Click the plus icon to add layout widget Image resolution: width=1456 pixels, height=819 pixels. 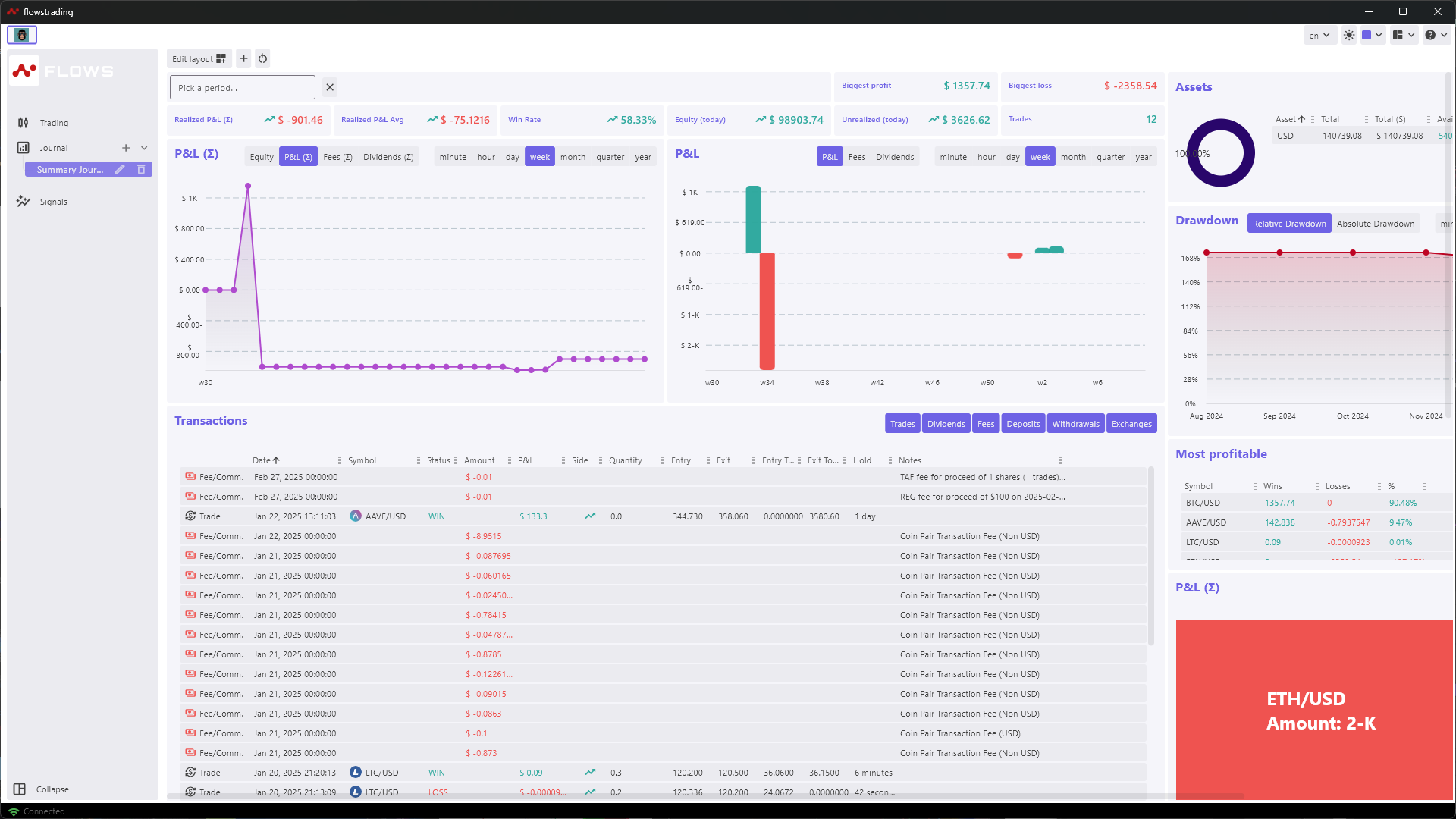(243, 58)
